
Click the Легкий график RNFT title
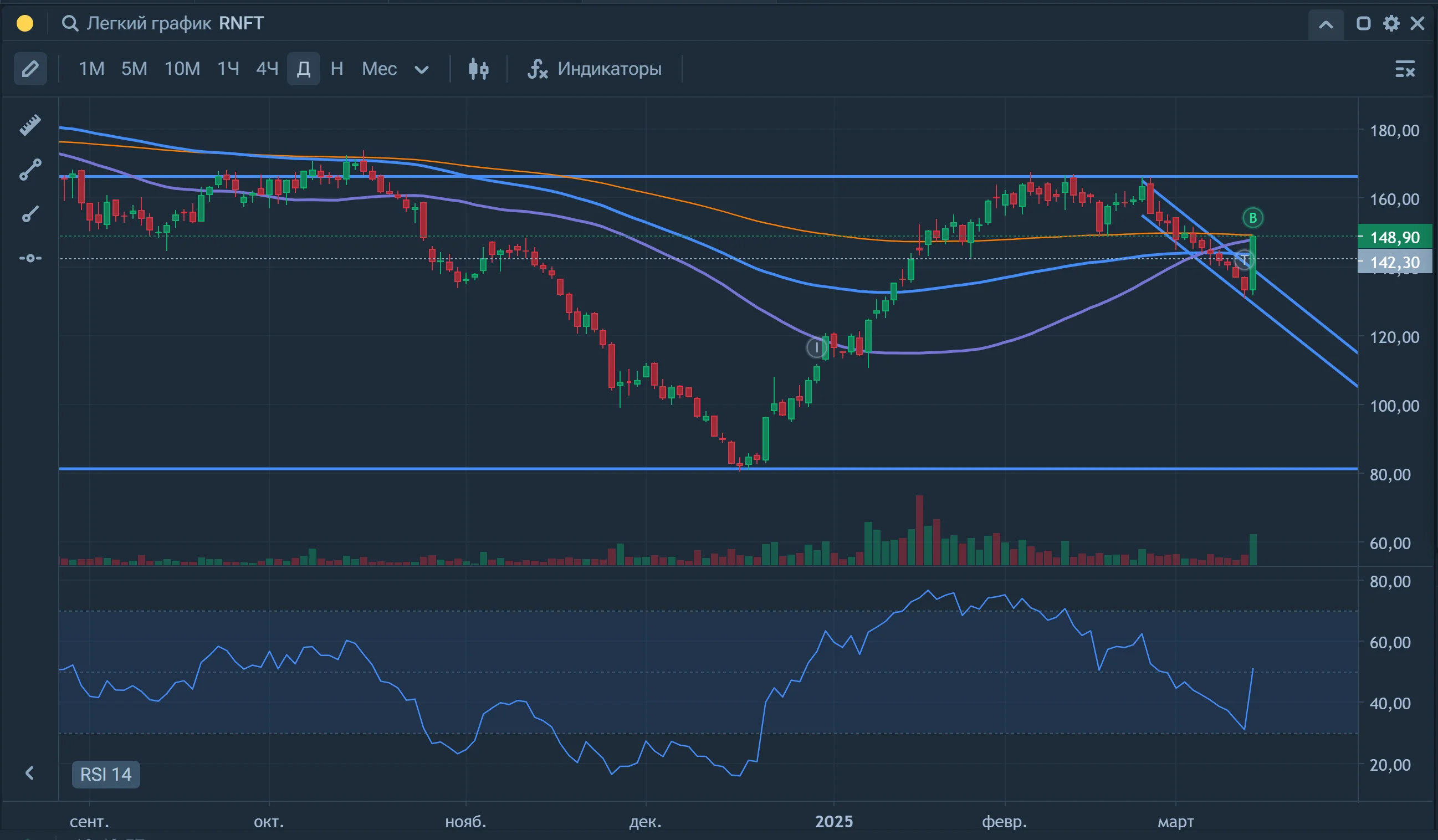point(175,23)
